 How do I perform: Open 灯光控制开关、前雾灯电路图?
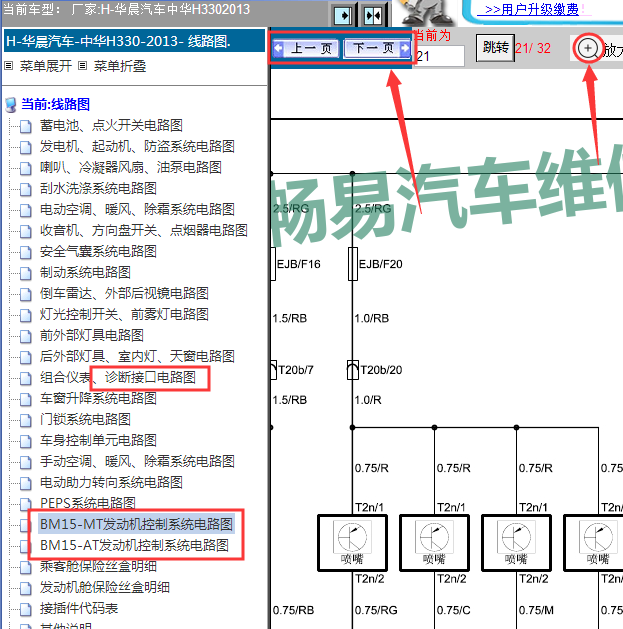coord(124,314)
